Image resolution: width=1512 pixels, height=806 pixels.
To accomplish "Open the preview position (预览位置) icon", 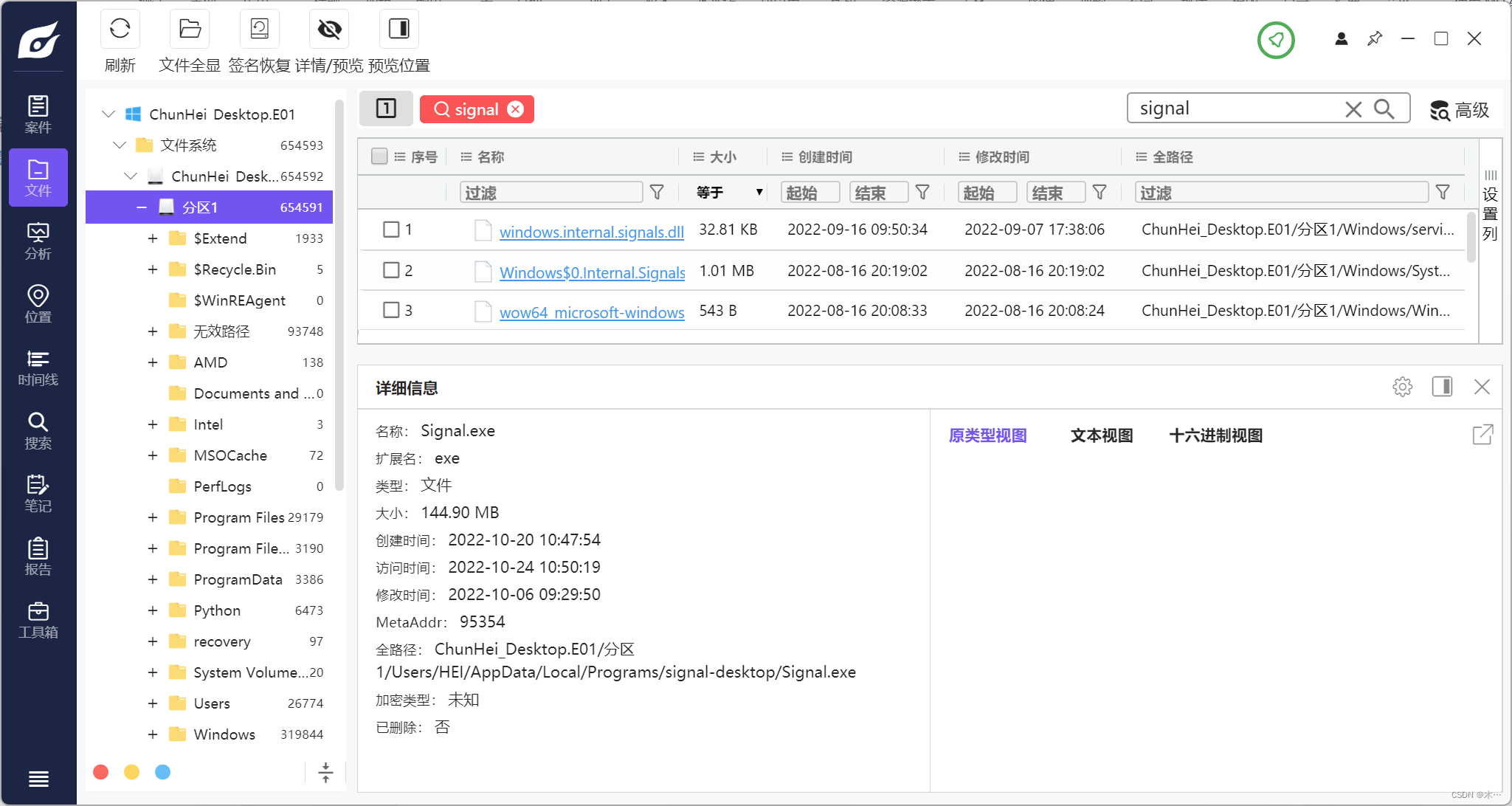I will pos(398,29).
